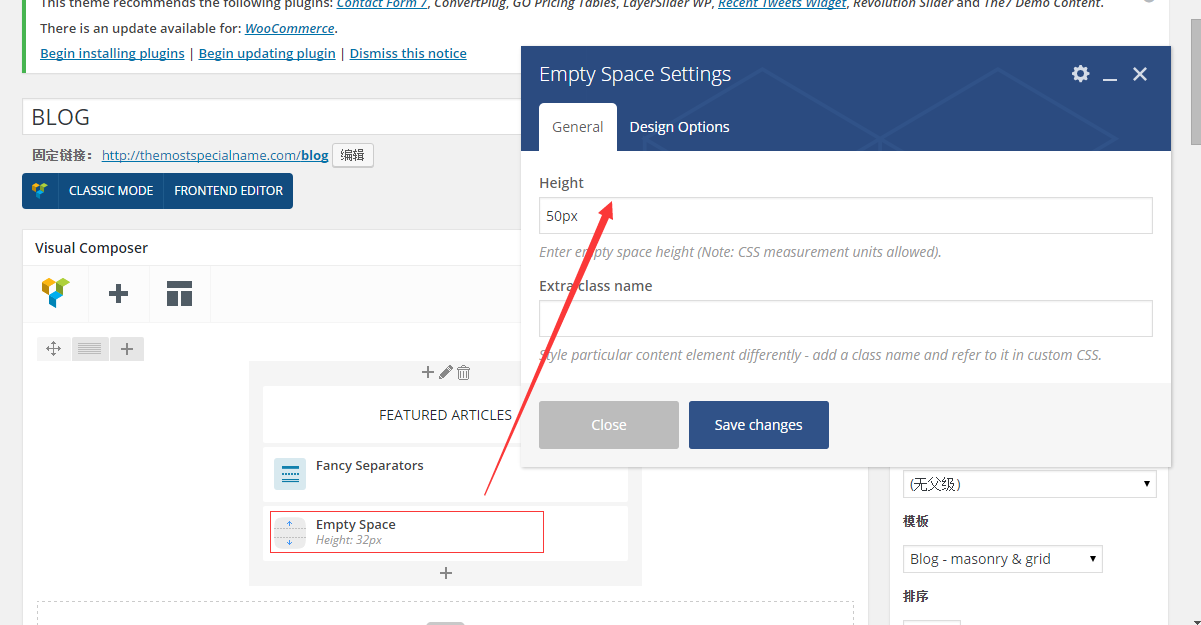Open Empty Space Settings gear options
Viewport: 1201px width, 625px height.
coord(1080,74)
